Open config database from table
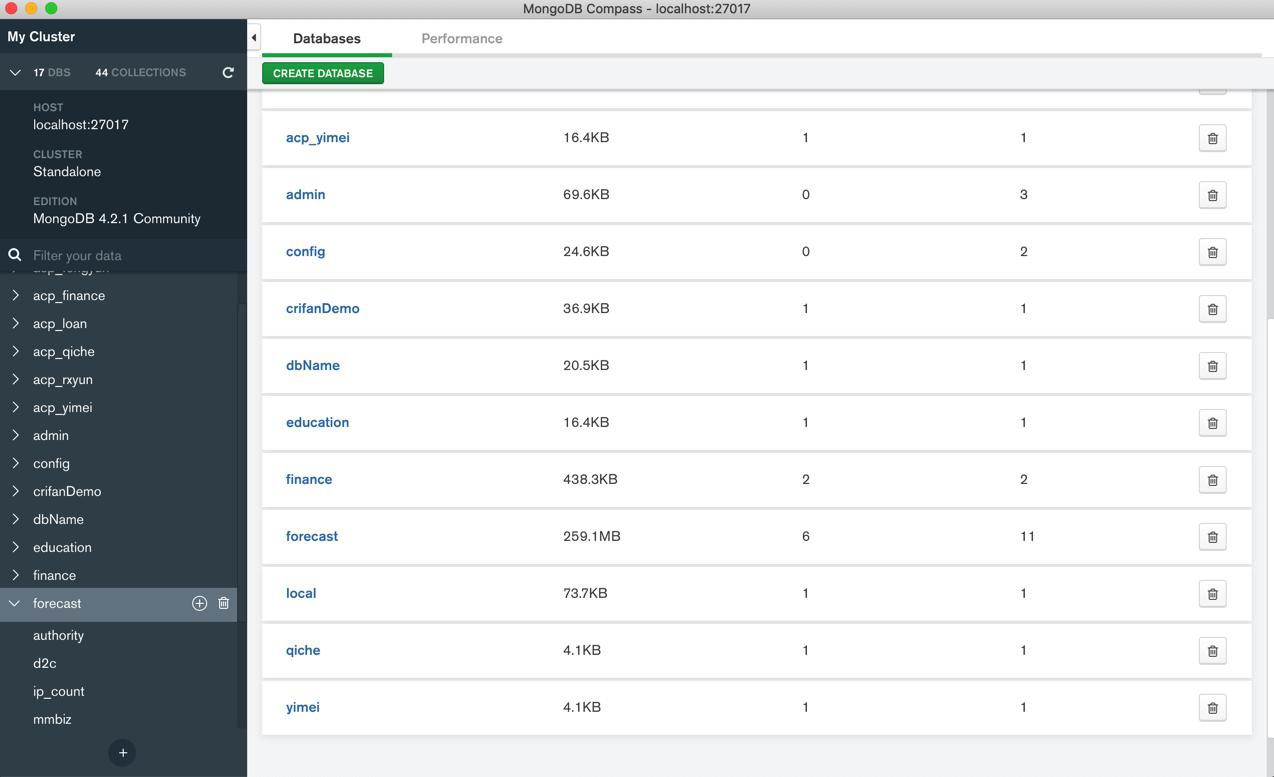The image size is (1274, 777). pos(306,251)
